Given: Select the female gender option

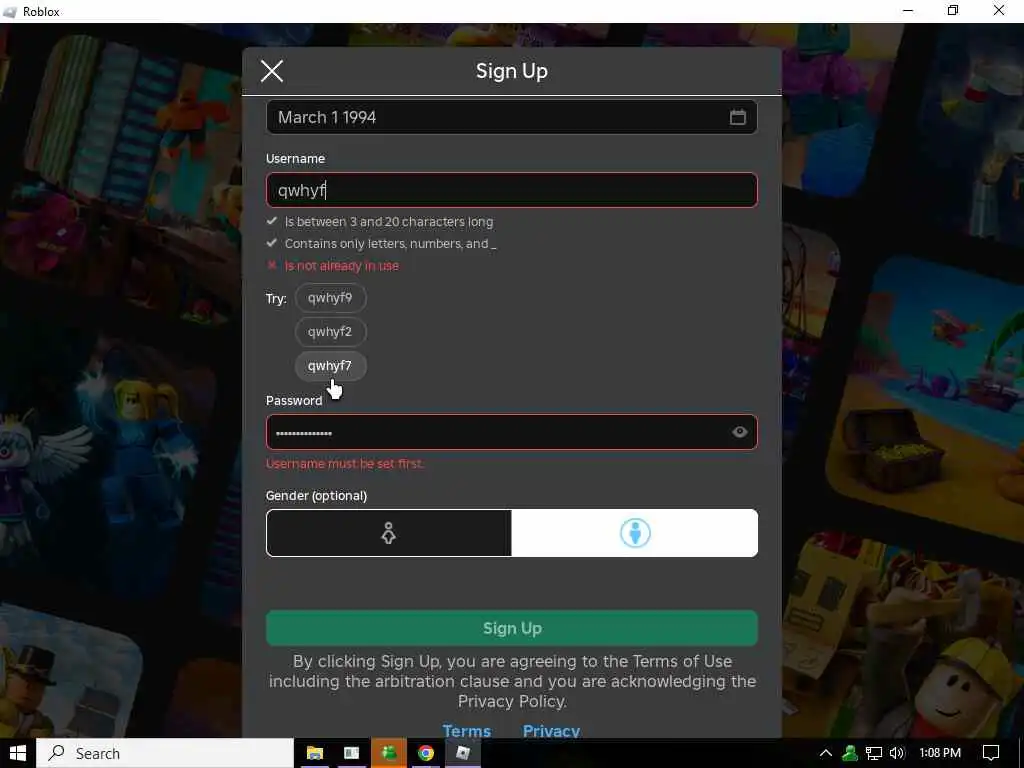Looking at the screenshot, I should [389, 533].
